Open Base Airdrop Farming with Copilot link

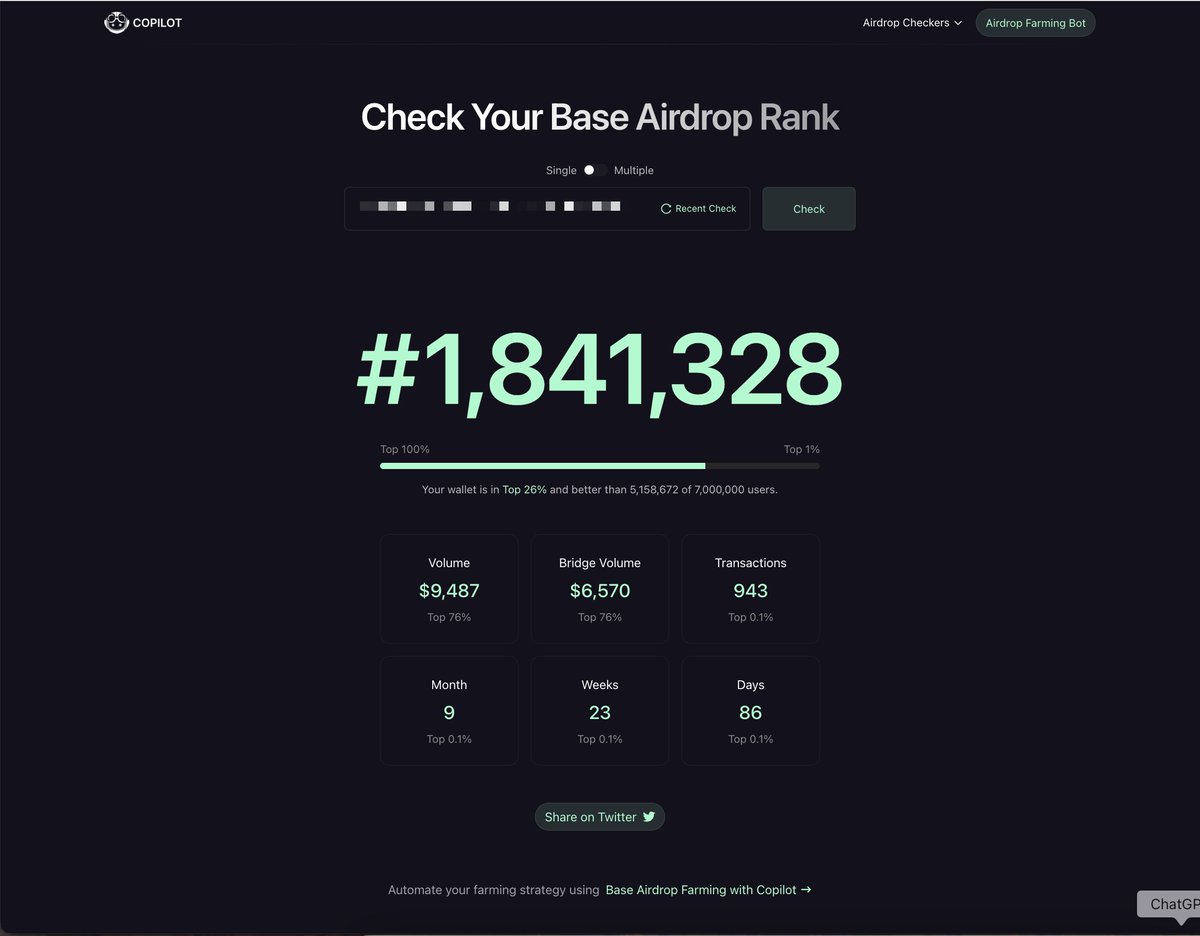pyautogui.click(x=708, y=890)
